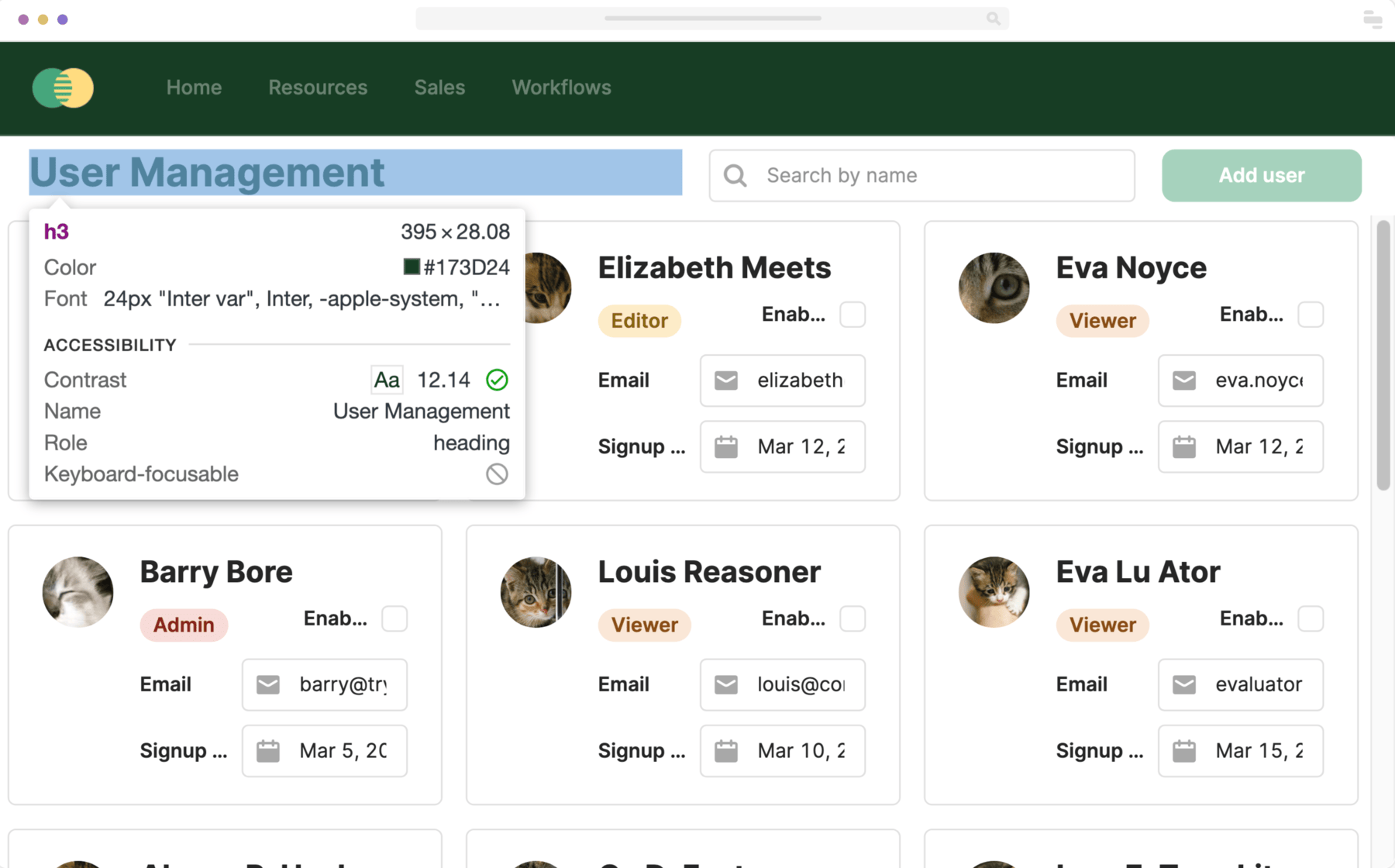Edit Elizabeth Meets email input
1395x868 pixels.
click(783, 381)
